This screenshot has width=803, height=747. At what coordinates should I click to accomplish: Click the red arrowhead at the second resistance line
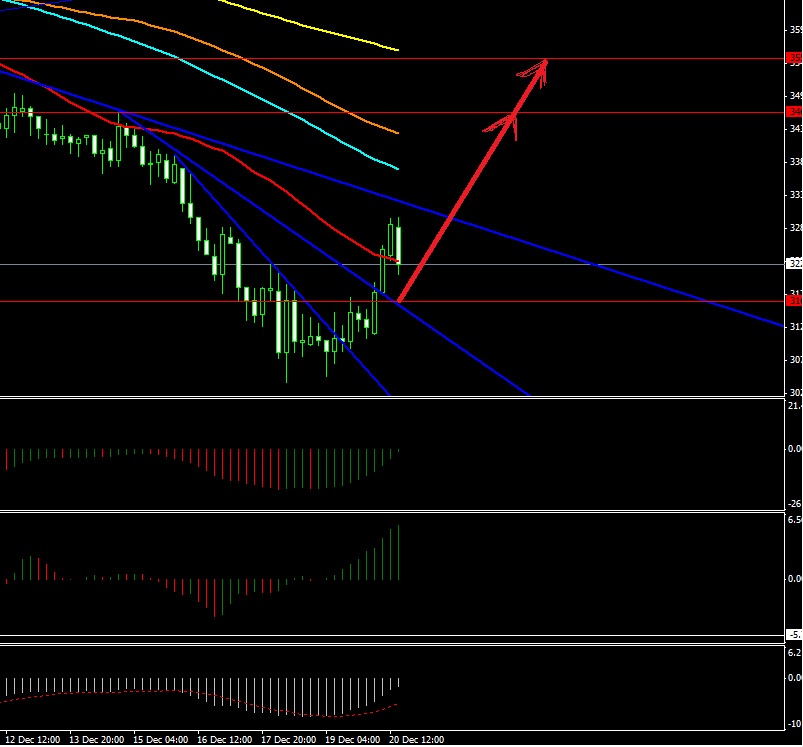[x=510, y=119]
